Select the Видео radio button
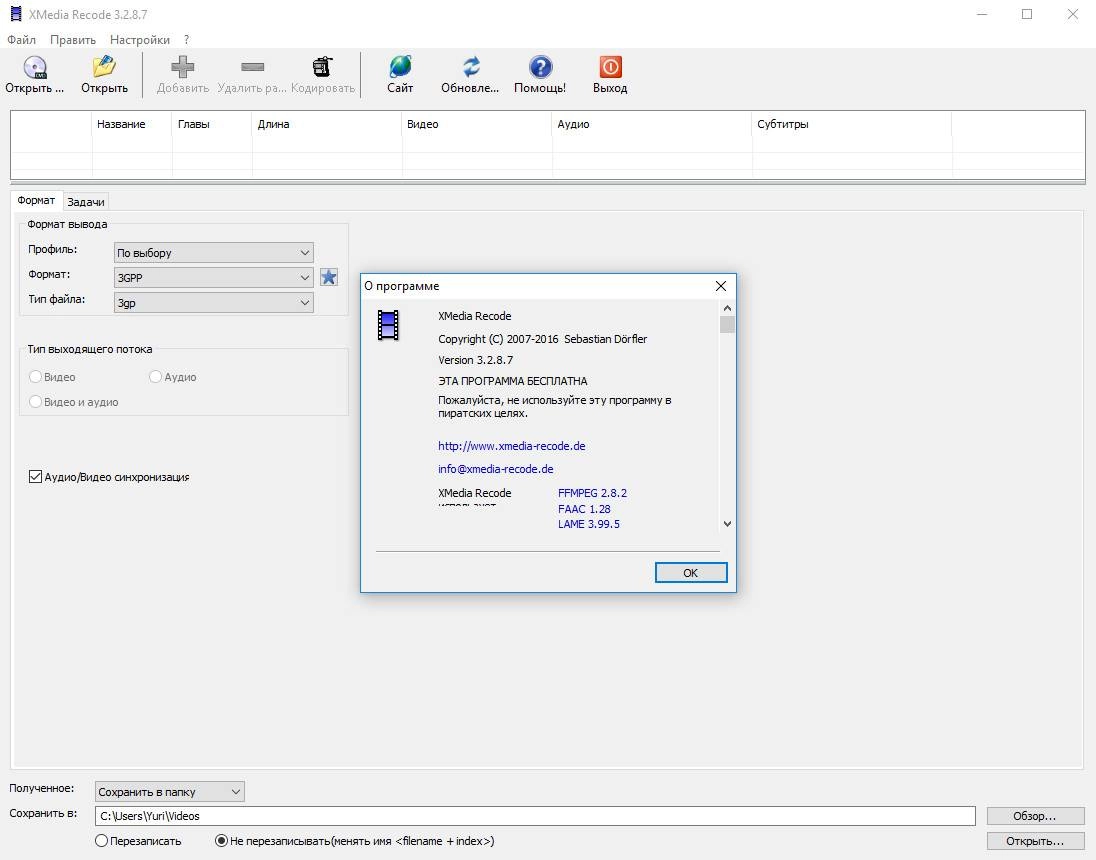The image size is (1096, 860). [x=36, y=377]
